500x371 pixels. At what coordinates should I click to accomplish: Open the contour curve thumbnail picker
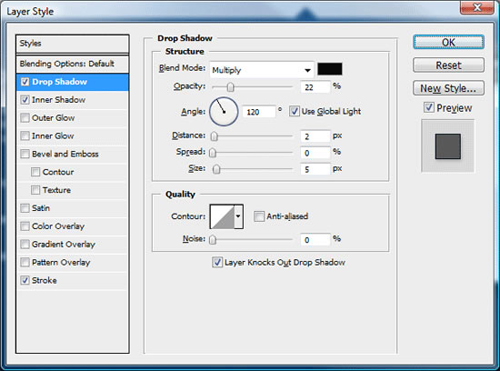[x=222, y=217]
